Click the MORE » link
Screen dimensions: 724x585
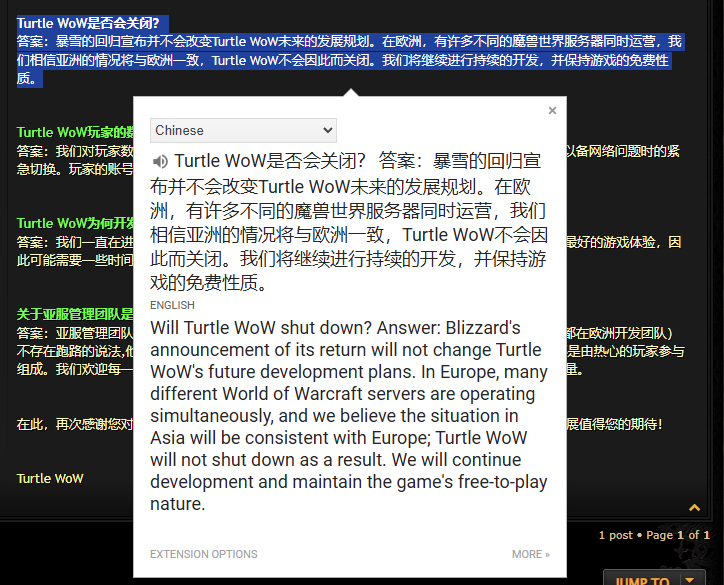tap(531, 554)
